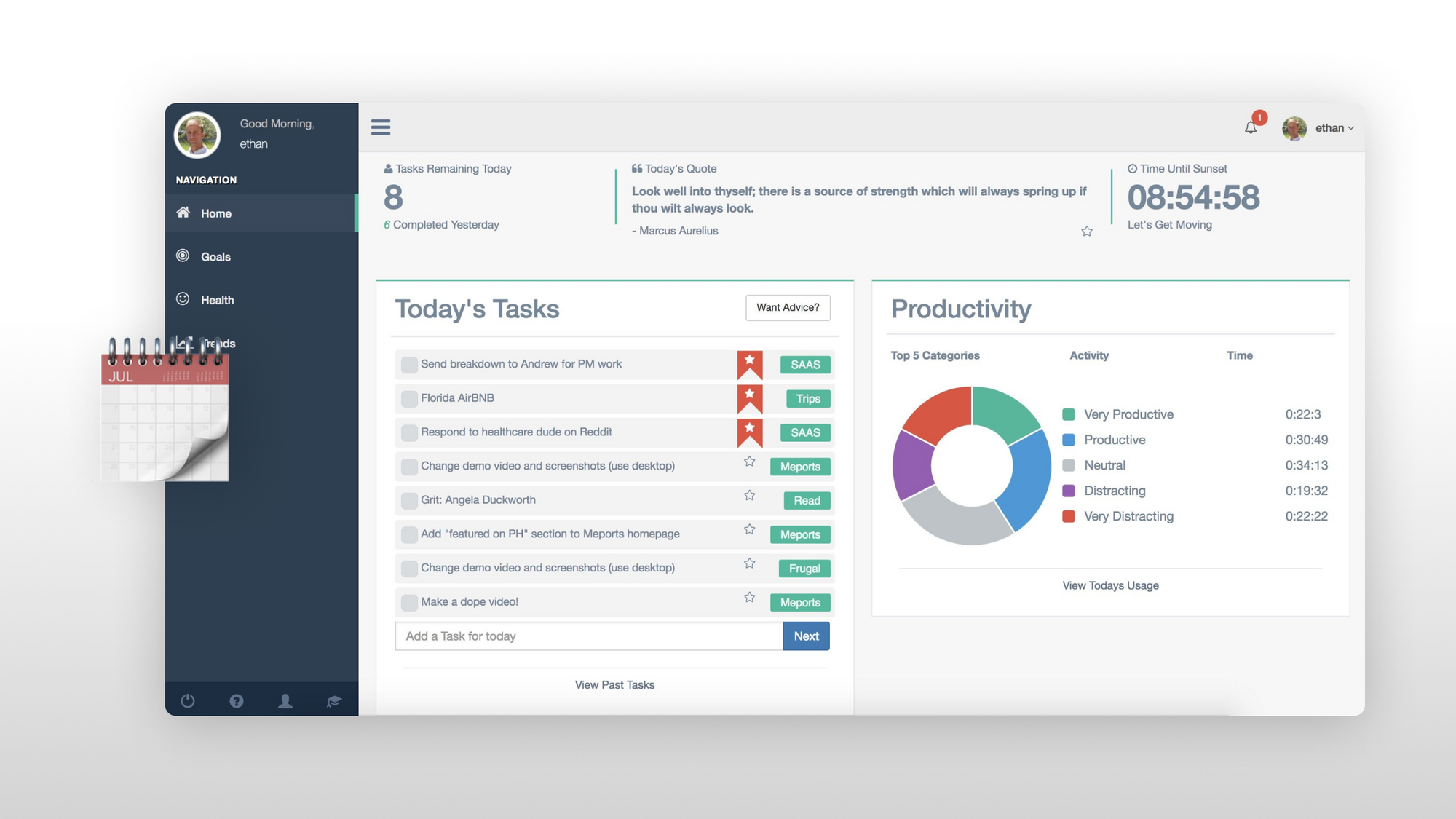Click the View Past Tasks link
This screenshot has height=819, width=1456.
pyautogui.click(x=614, y=684)
